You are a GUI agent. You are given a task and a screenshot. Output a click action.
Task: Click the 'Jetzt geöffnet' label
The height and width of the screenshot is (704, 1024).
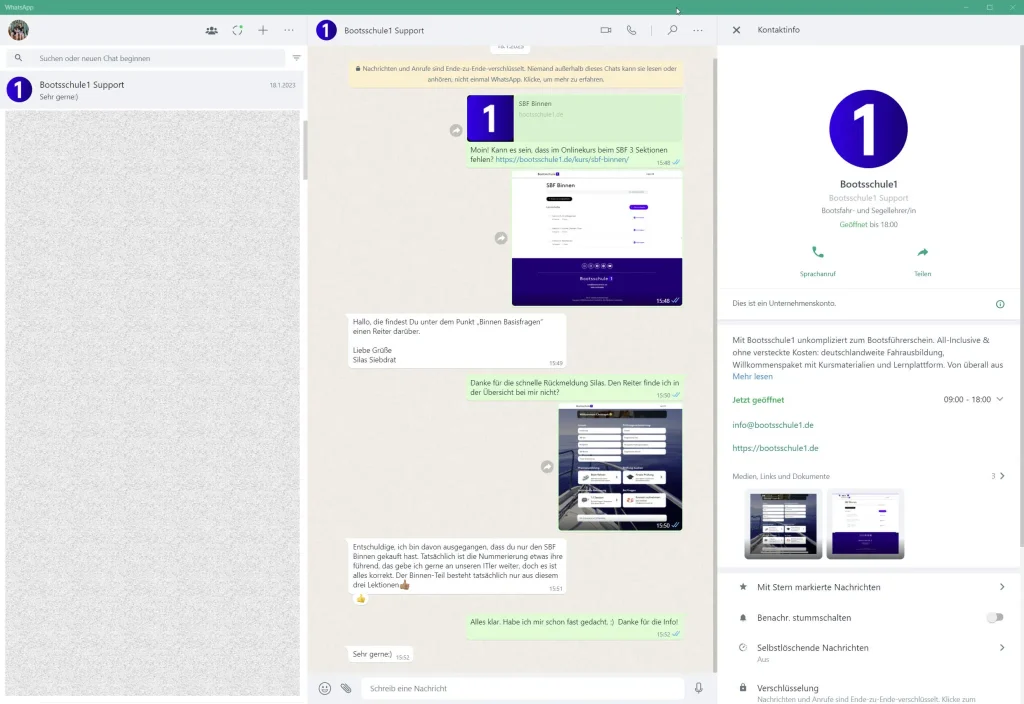(x=758, y=400)
